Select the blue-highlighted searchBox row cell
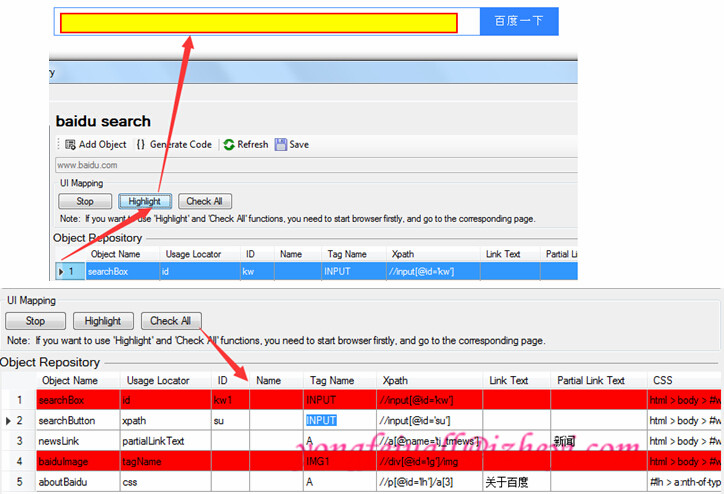This screenshot has height=494, width=724. point(123,271)
